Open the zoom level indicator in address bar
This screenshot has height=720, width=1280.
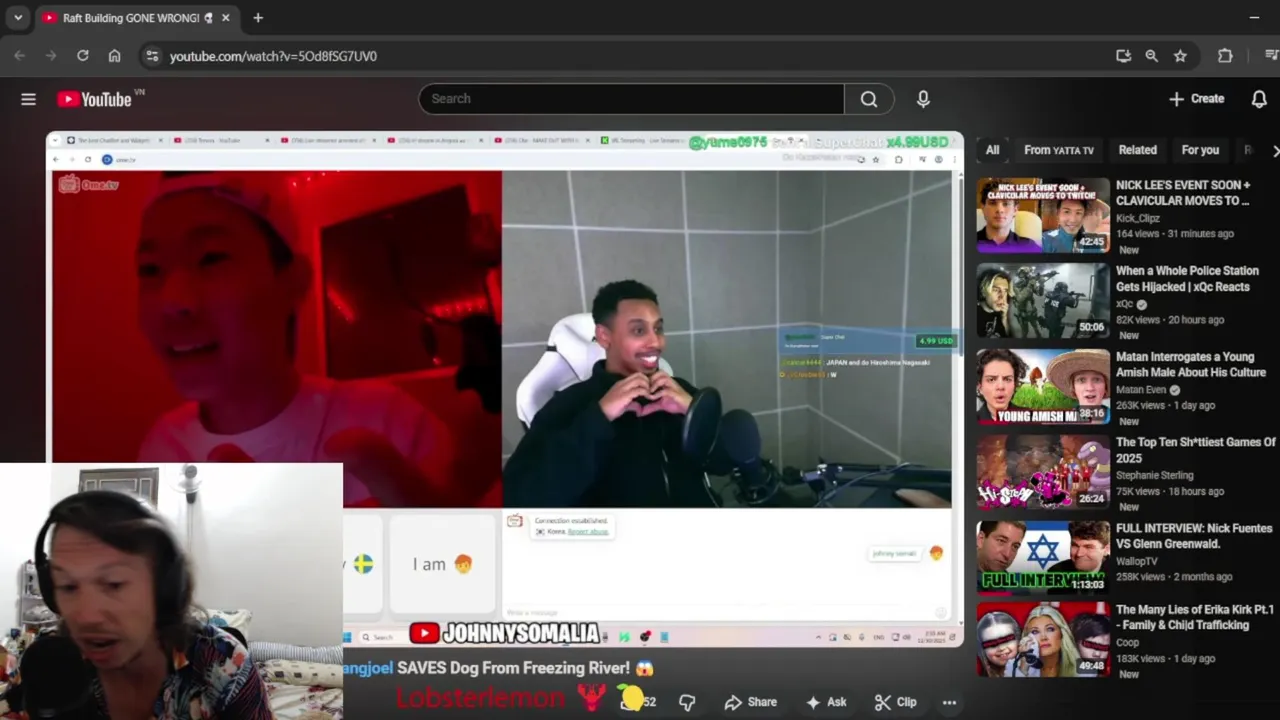[x=1152, y=56]
